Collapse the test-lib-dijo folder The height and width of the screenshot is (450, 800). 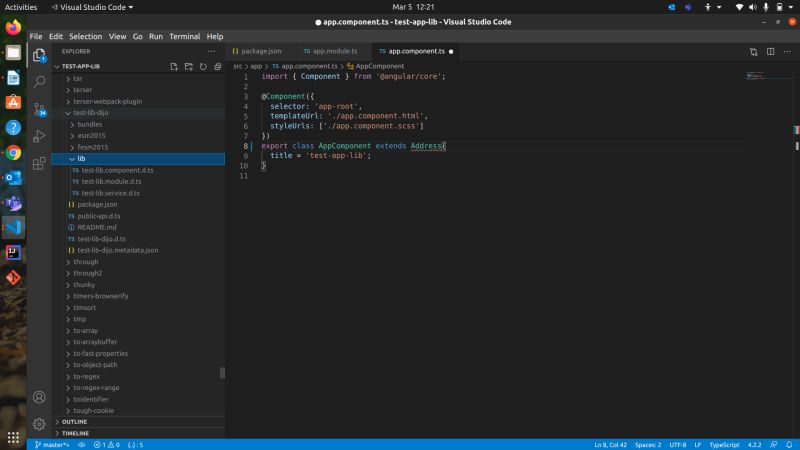click(91, 113)
